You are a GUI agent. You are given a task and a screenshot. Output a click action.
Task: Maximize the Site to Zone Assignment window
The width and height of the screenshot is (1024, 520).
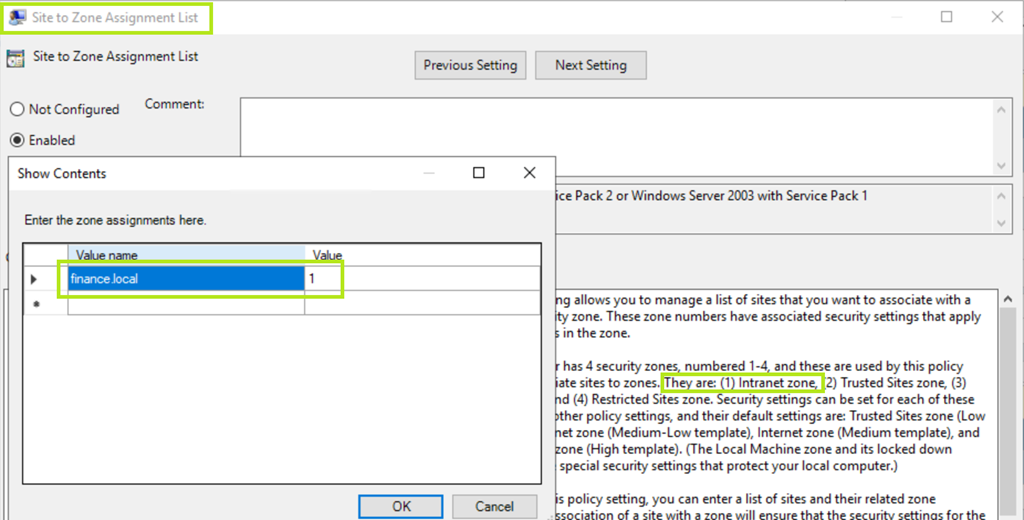[946, 17]
